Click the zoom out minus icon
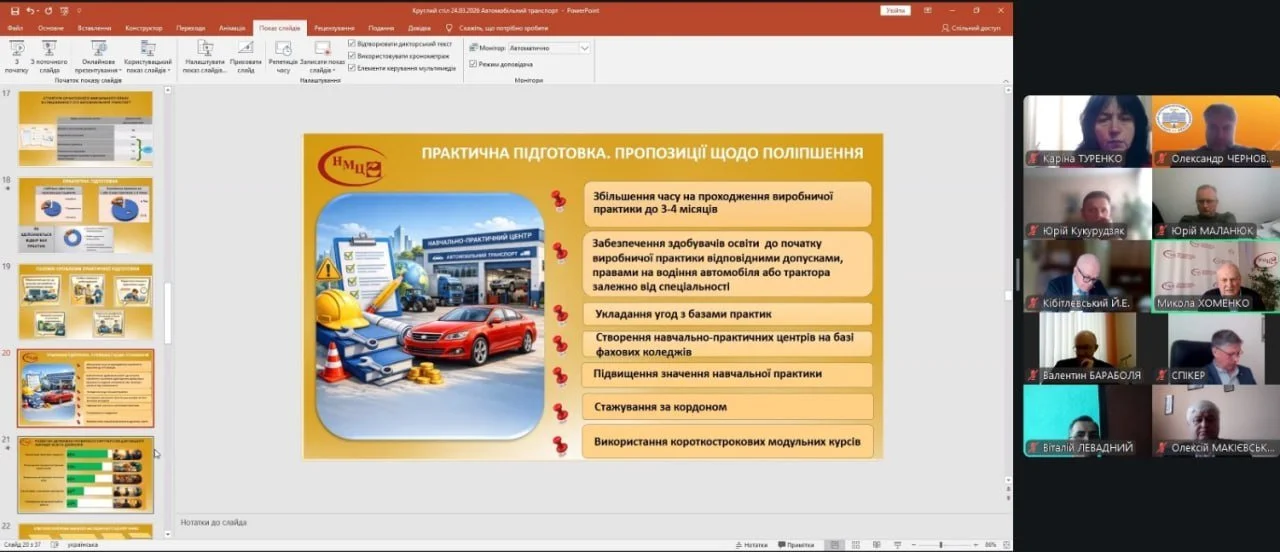Image resolution: width=1280 pixels, height=552 pixels. click(x=912, y=545)
